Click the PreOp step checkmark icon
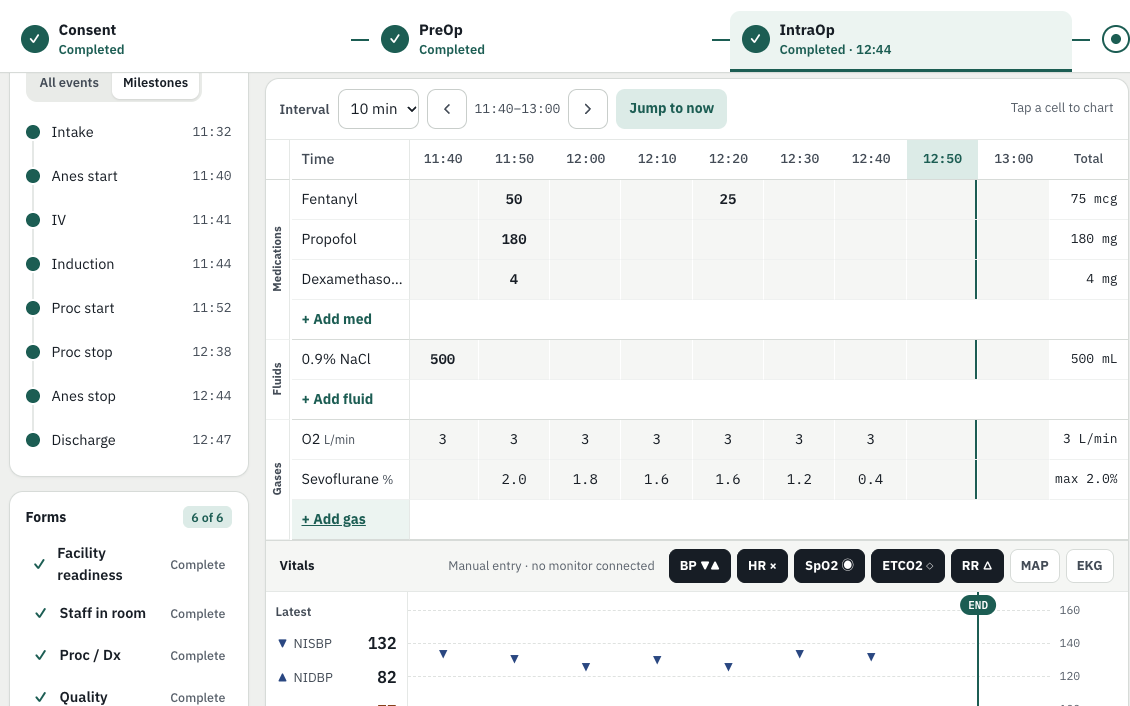The width and height of the screenshot is (1130, 706). point(395,39)
